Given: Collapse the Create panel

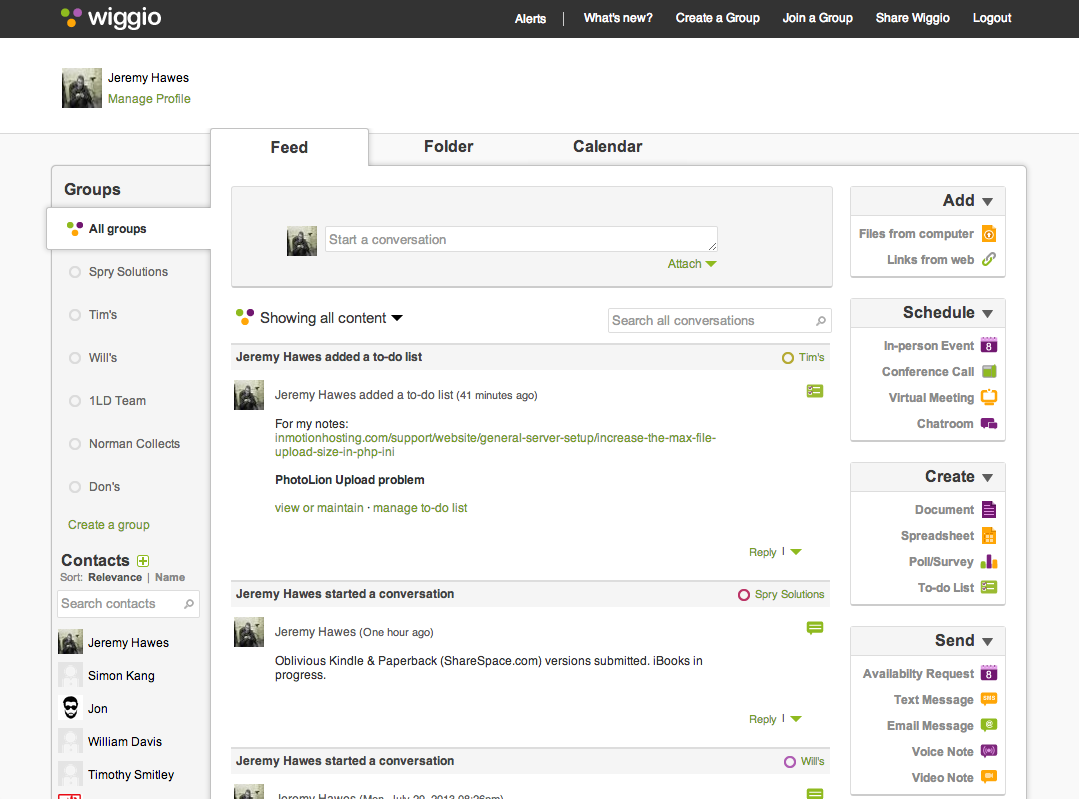Looking at the screenshot, I should pos(987,478).
